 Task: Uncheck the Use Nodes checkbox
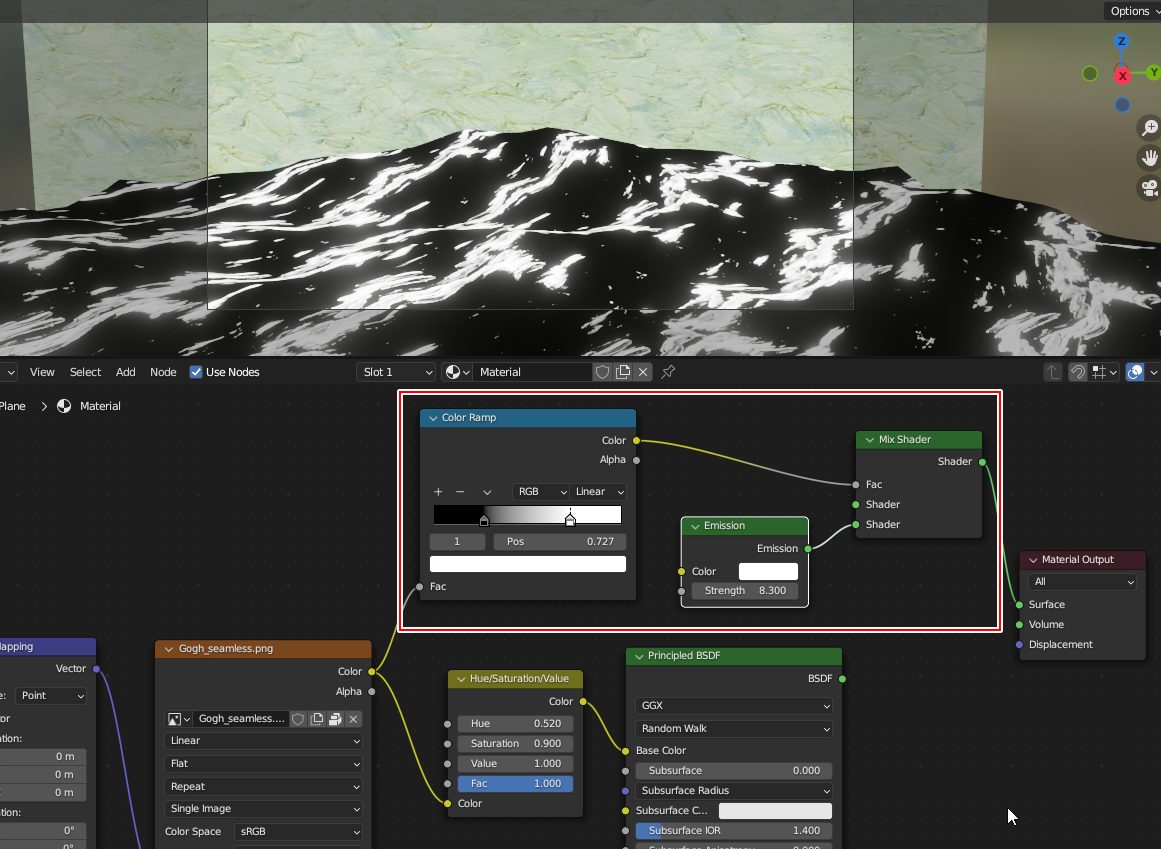click(197, 372)
